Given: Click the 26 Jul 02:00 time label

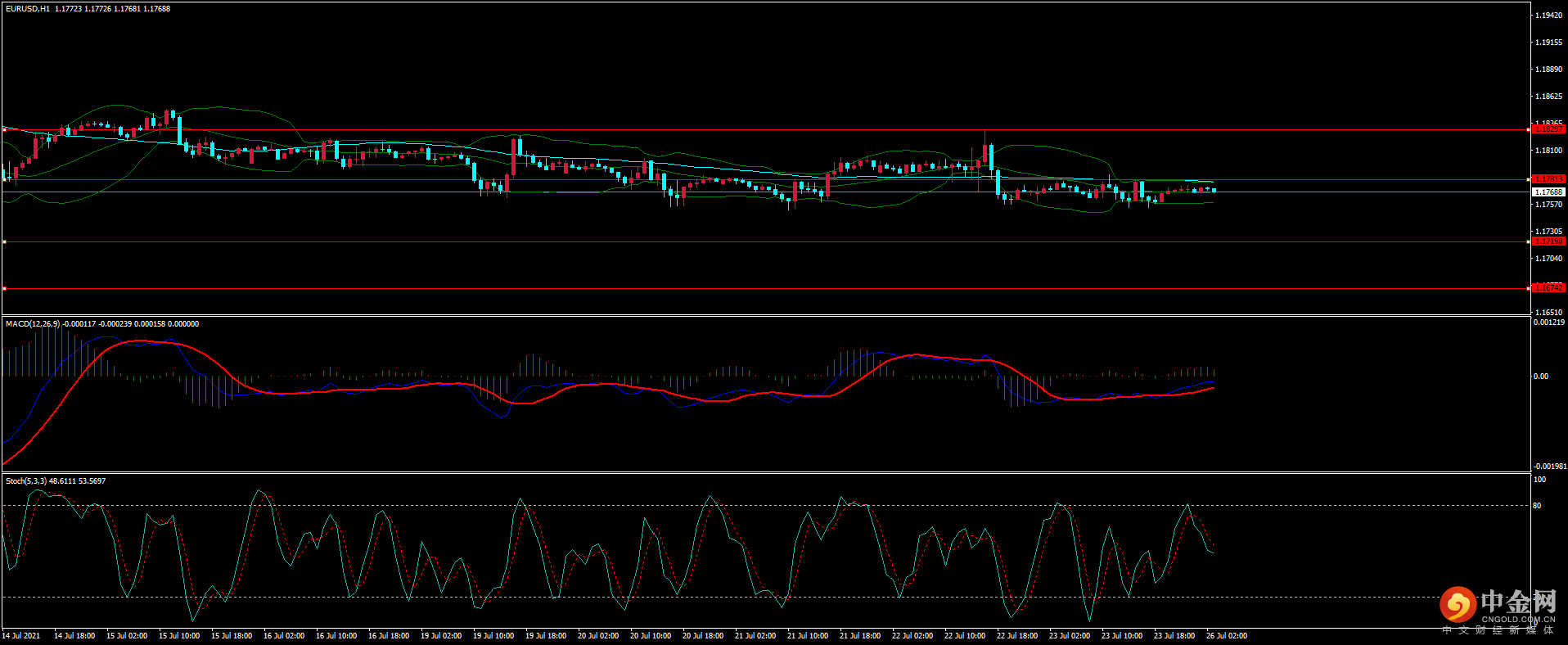Looking at the screenshot, I should click(1227, 636).
